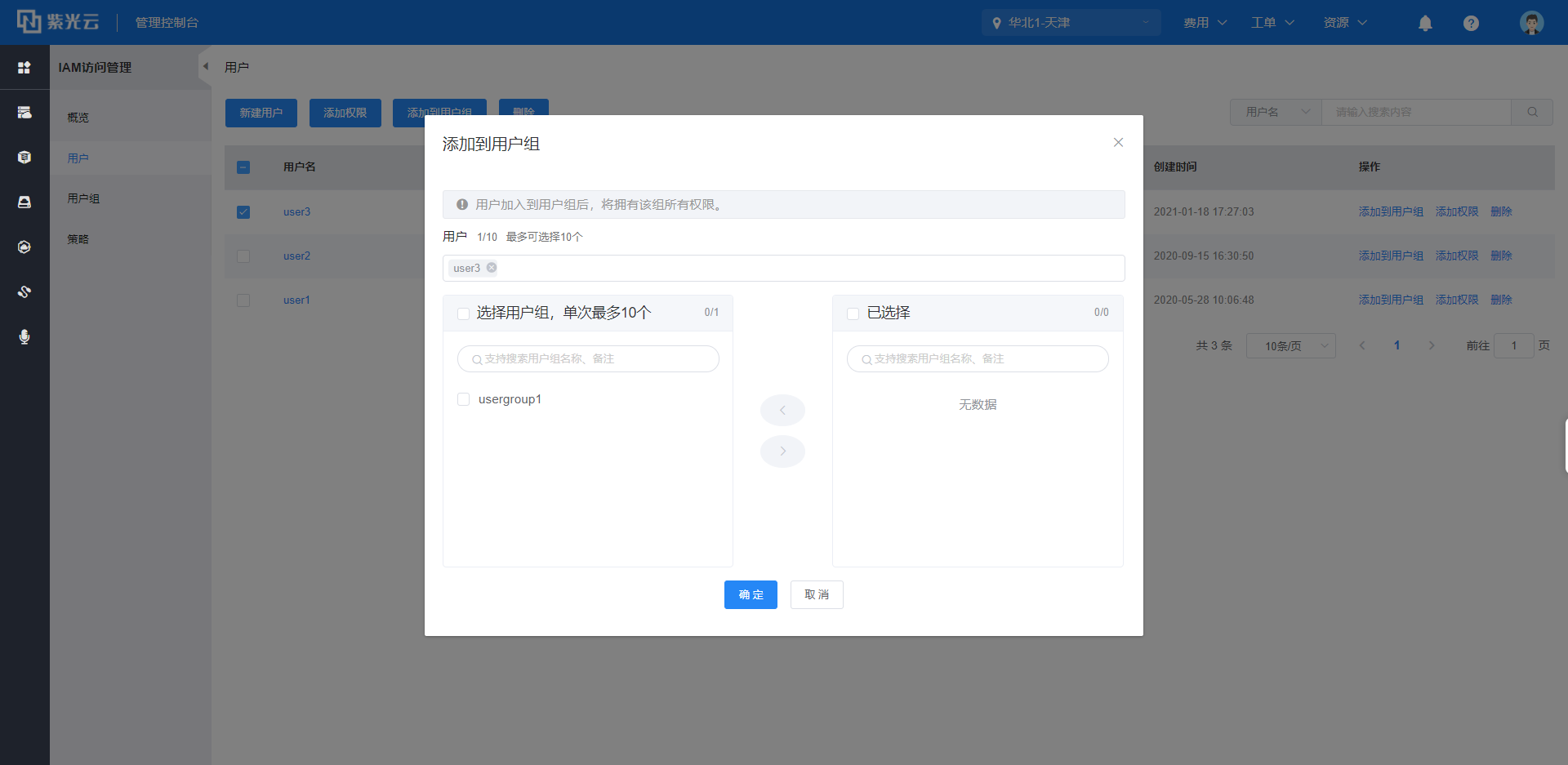
Task: Toggle select-all checkbox for user group list
Action: [x=464, y=314]
